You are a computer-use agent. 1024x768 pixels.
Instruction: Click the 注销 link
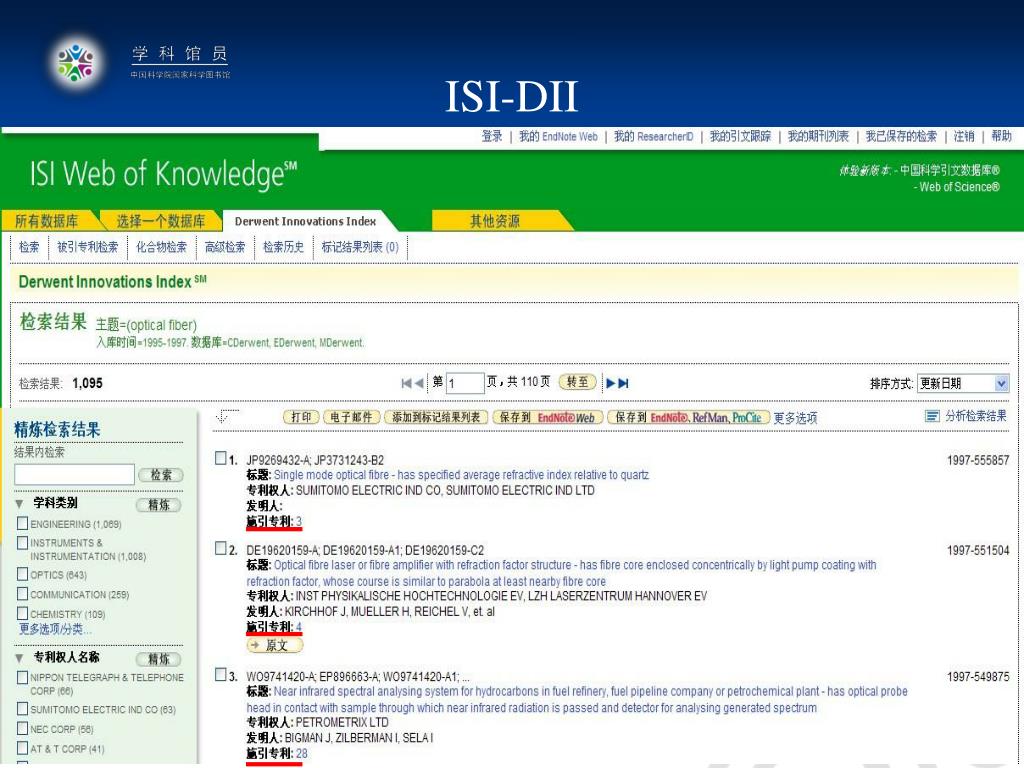tap(964, 136)
